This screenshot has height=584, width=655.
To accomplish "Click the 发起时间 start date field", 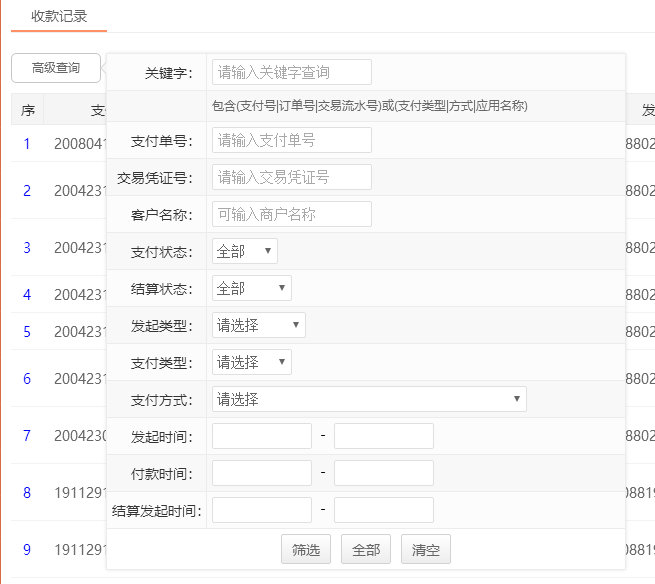I will tap(262, 436).
